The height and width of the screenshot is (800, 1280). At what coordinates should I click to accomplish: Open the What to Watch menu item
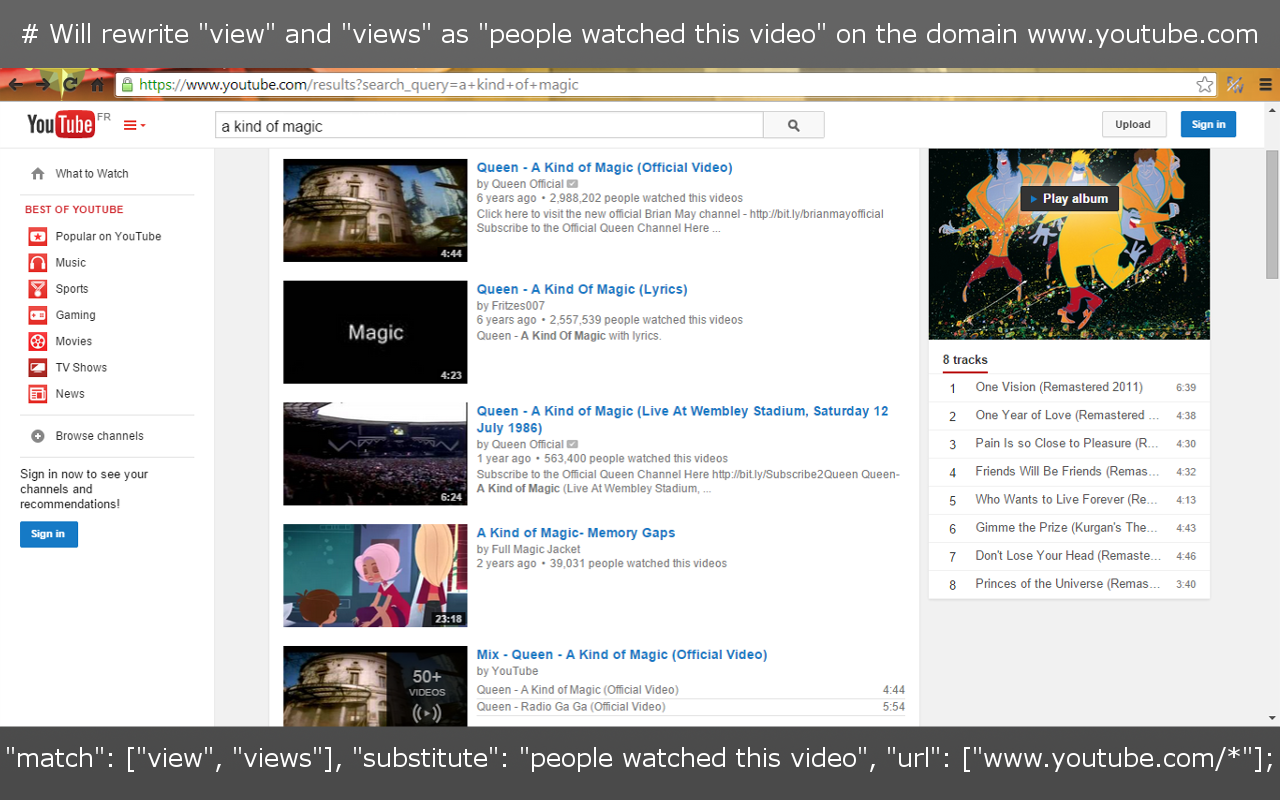pos(92,174)
